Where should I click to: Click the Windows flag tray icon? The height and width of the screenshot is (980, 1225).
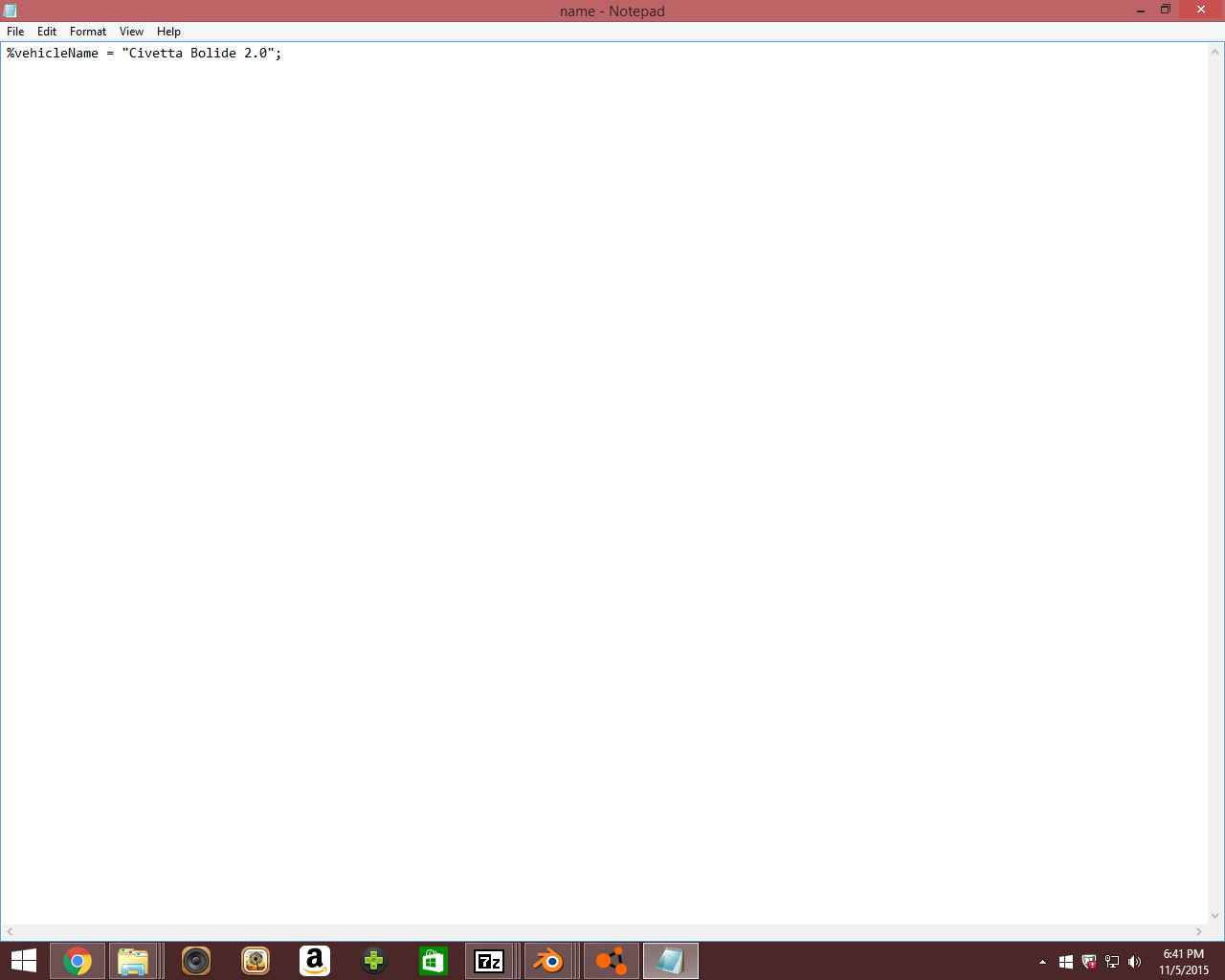pos(1066,962)
